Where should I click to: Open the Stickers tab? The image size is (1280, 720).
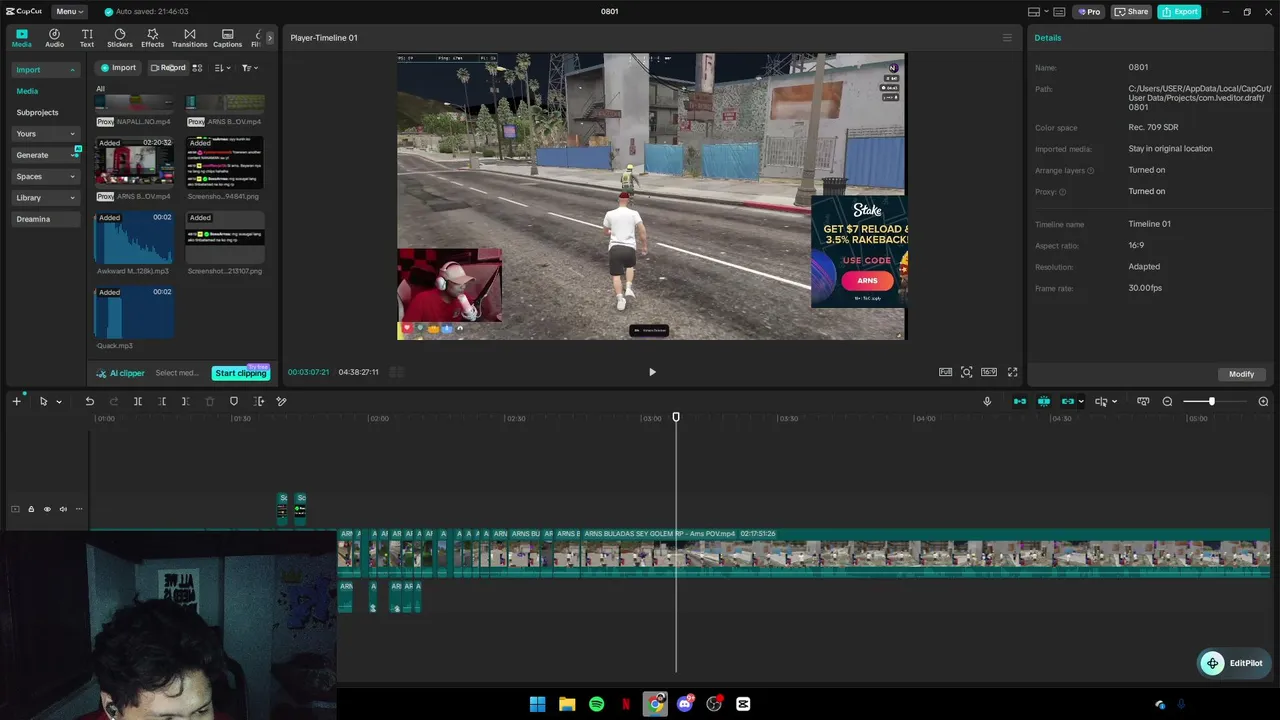point(120,38)
